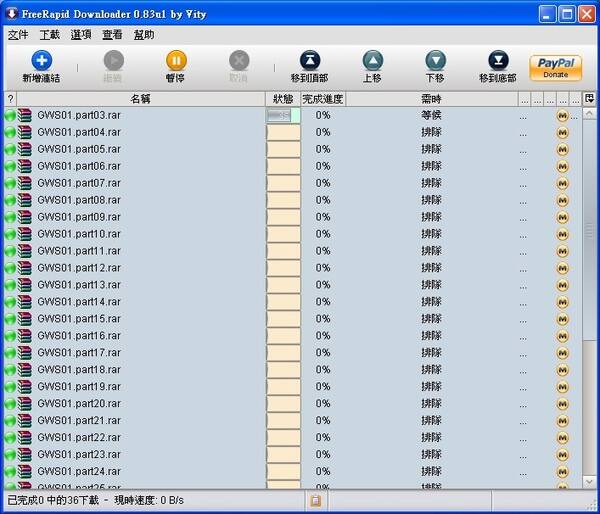Click the Add Links (新增連結) plus icon
Screen dimensions: 600x514
click(x=41, y=60)
